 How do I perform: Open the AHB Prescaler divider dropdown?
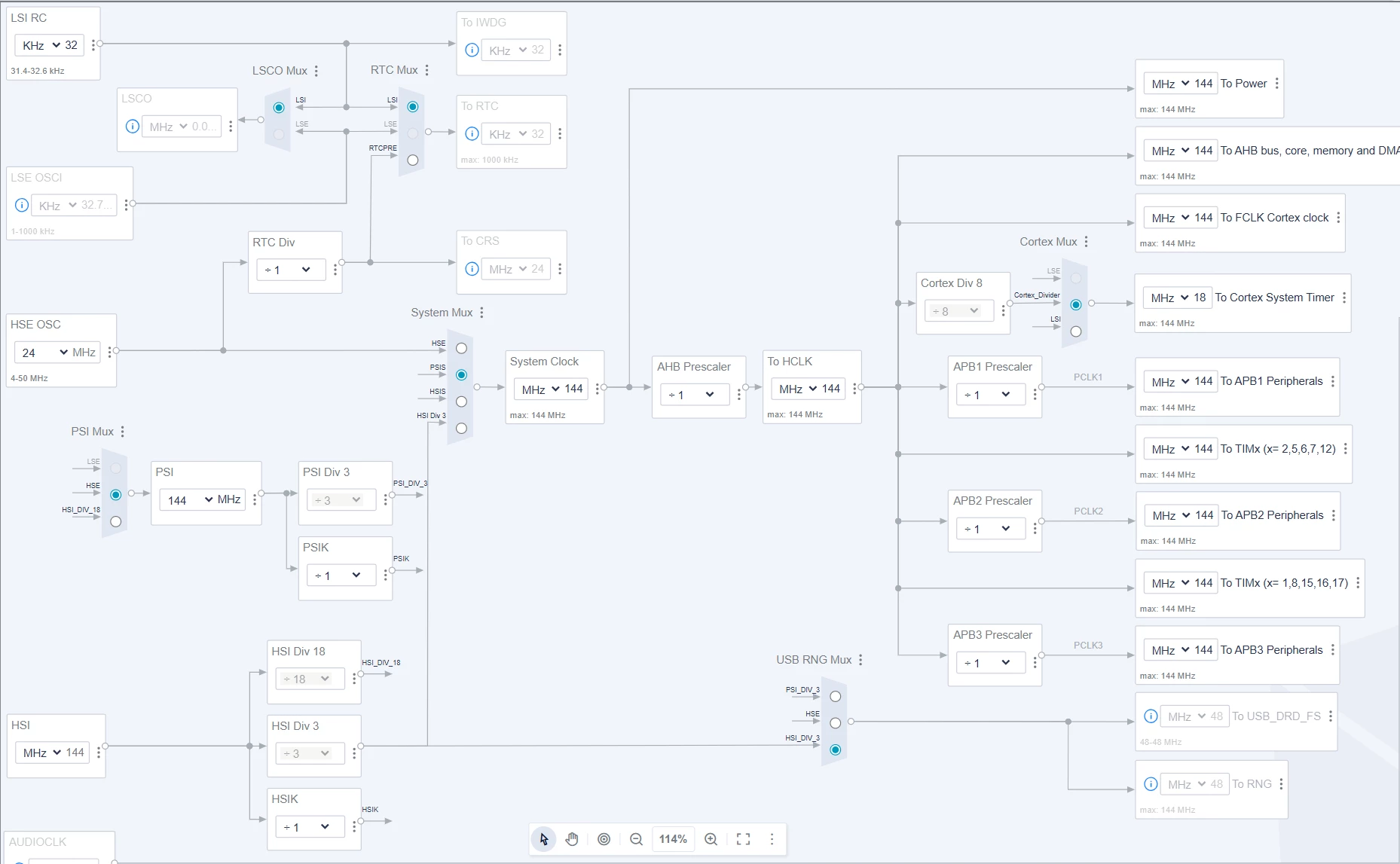[x=694, y=395]
